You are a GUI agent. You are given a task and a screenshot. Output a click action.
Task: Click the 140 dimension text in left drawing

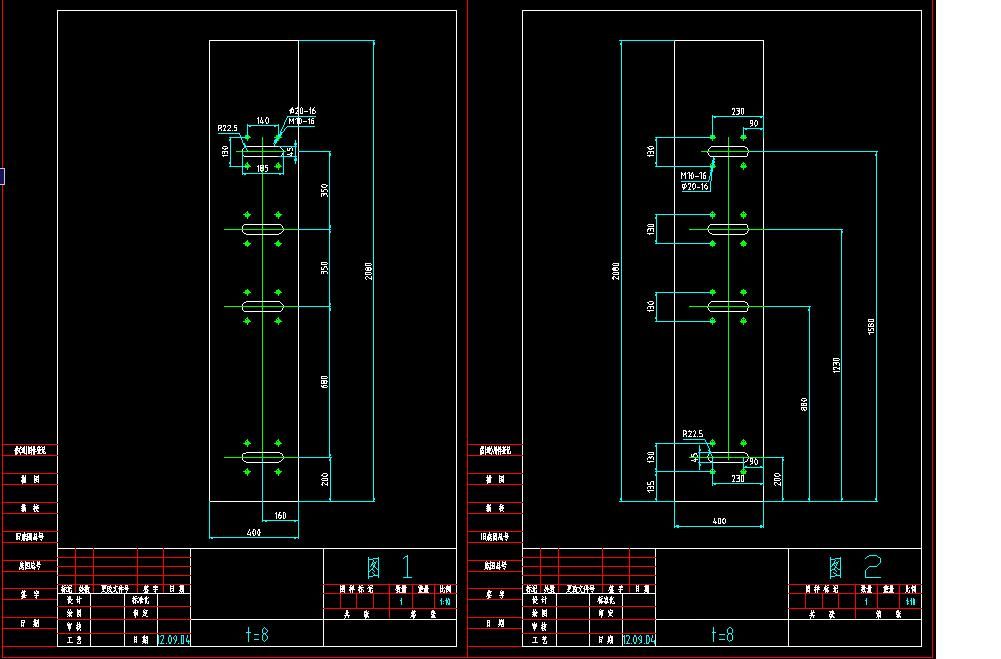[262, 120]
